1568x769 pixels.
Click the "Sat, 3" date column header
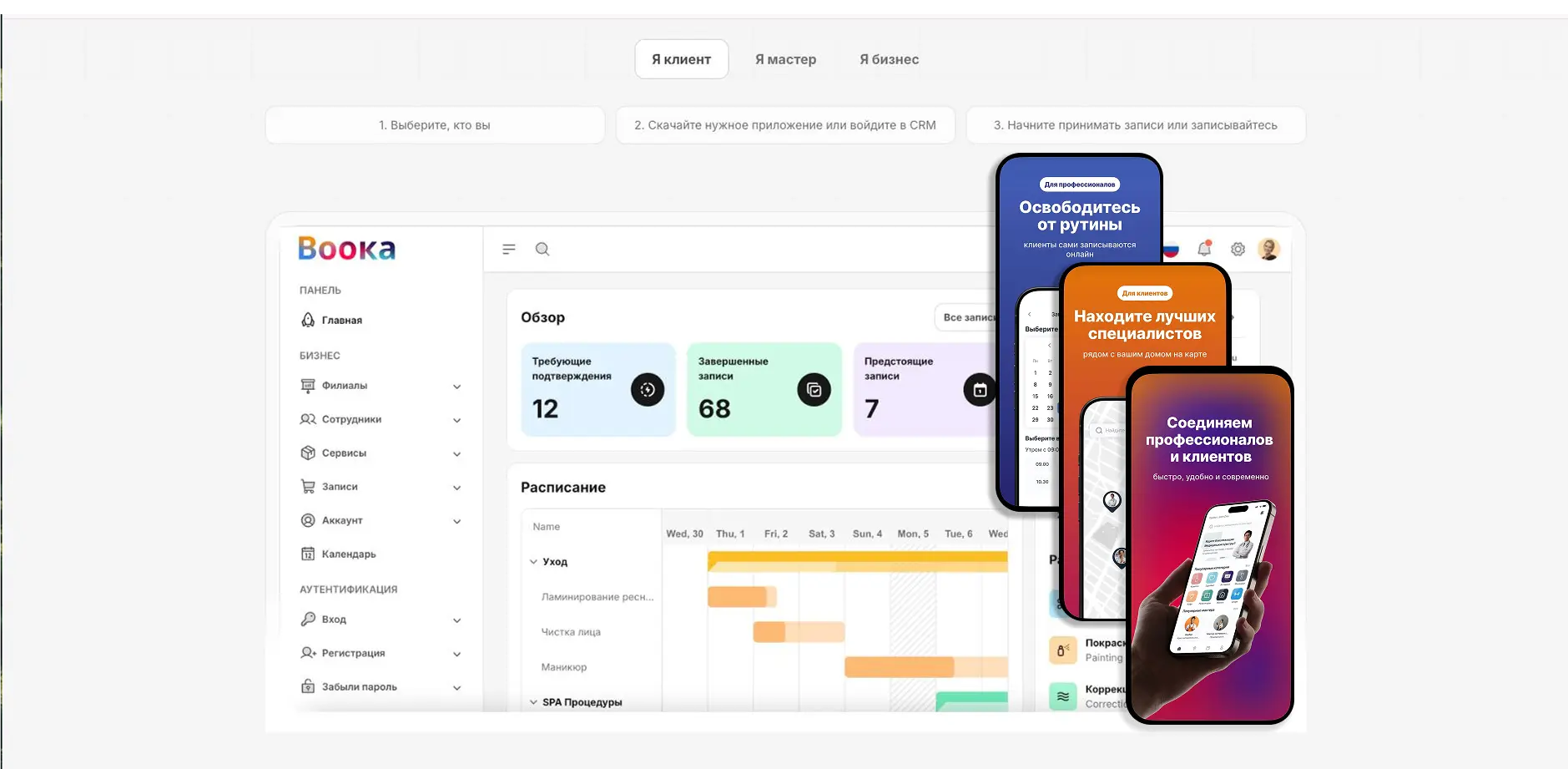coord(821,534)
